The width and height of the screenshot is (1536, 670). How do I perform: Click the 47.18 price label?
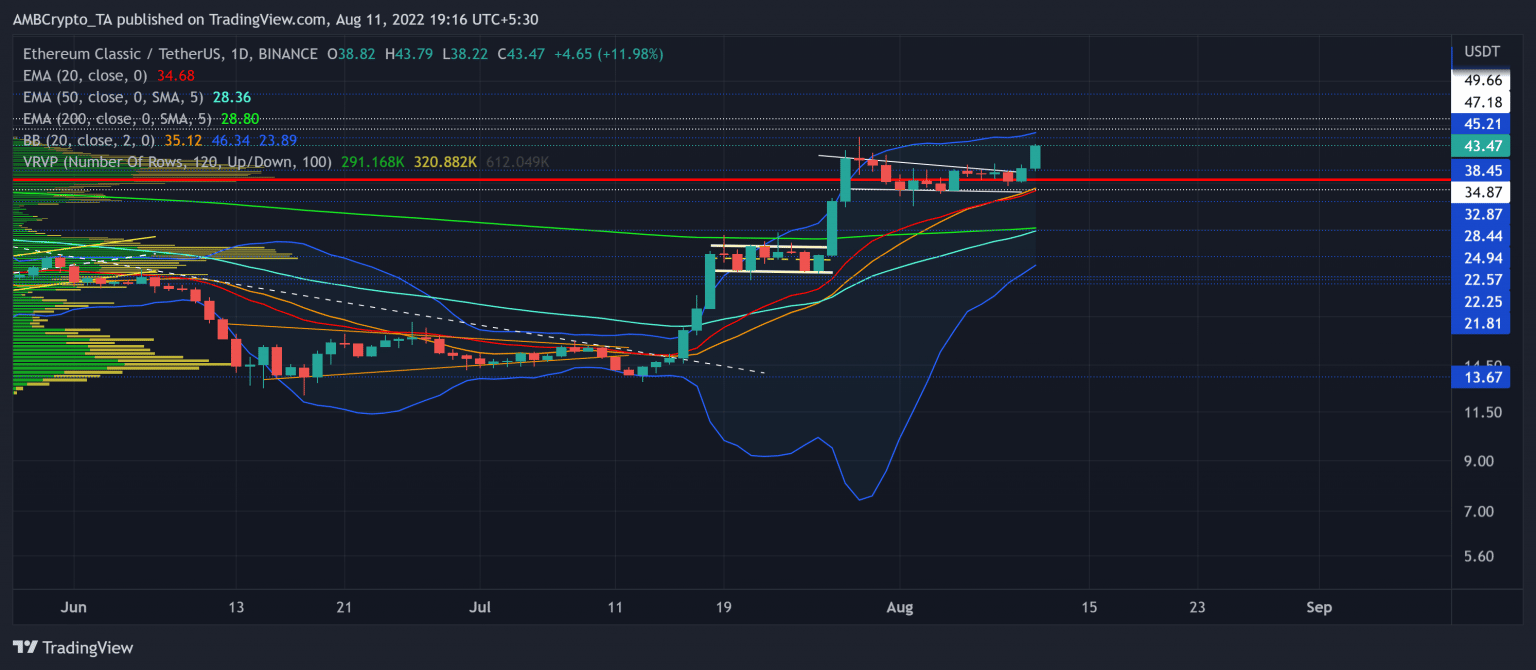pyautogui.click(x=1481, y=102)
